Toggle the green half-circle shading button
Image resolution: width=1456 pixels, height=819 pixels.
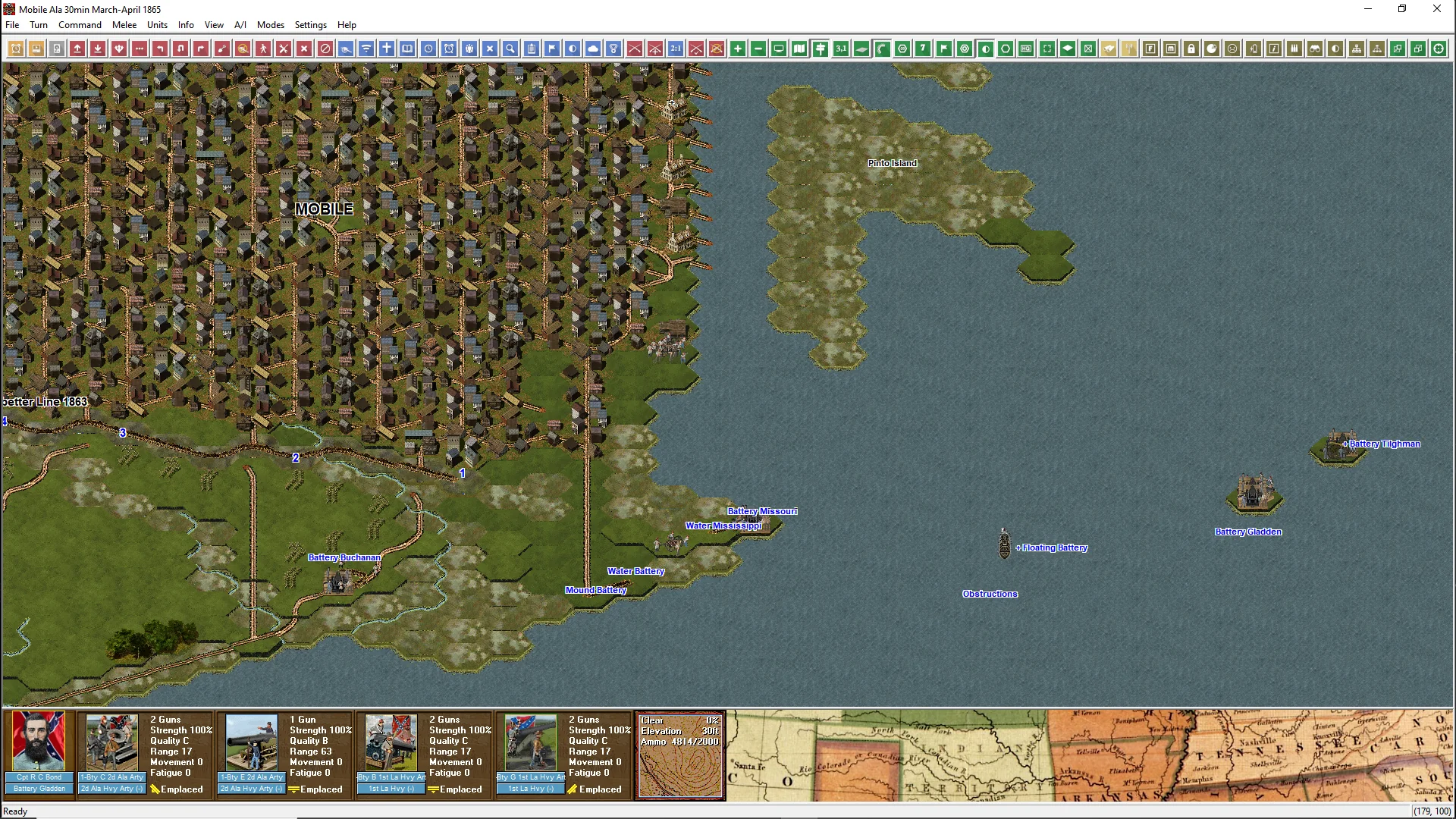(985, 49)
